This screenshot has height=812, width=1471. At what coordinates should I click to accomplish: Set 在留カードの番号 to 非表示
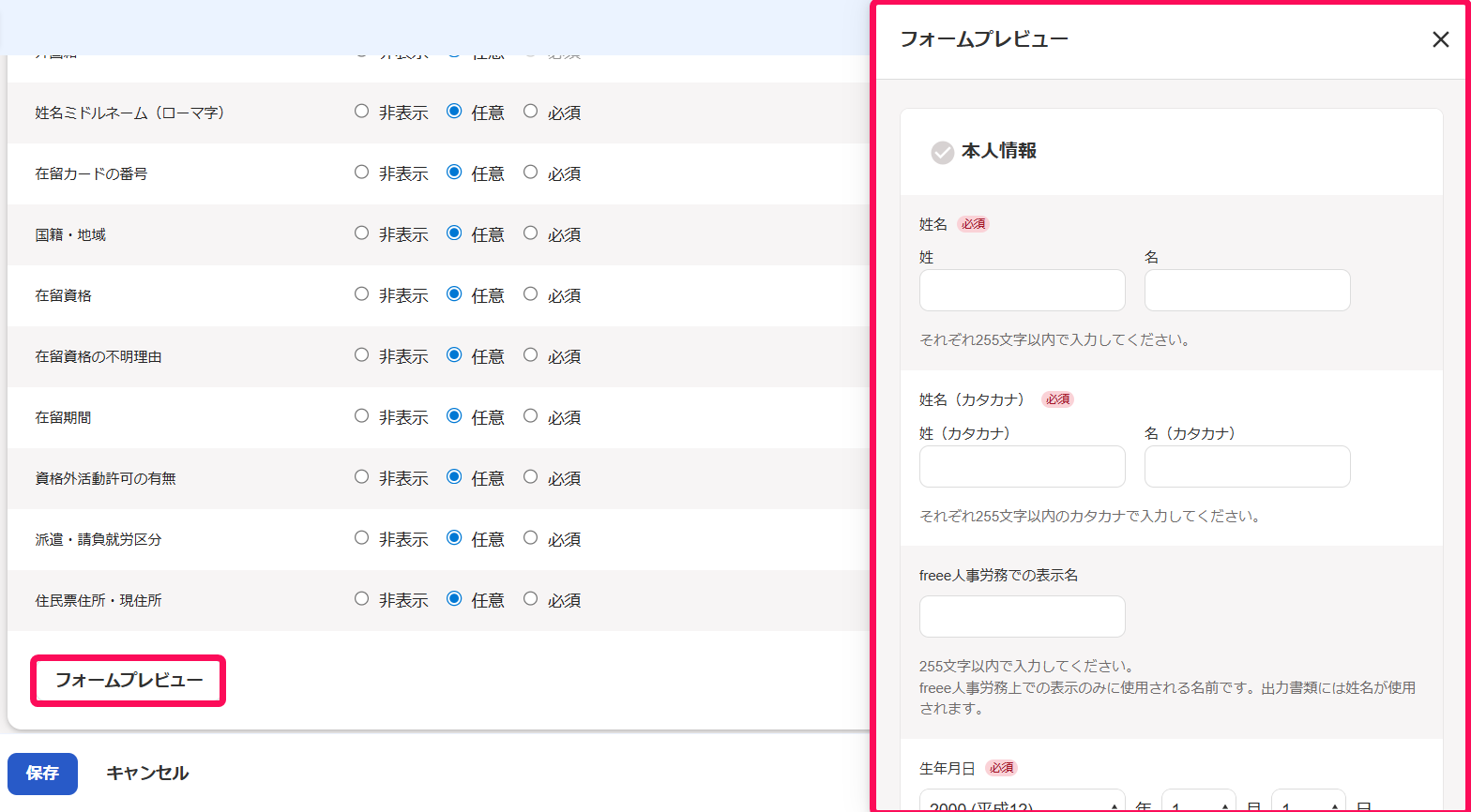tap(361, 173)
